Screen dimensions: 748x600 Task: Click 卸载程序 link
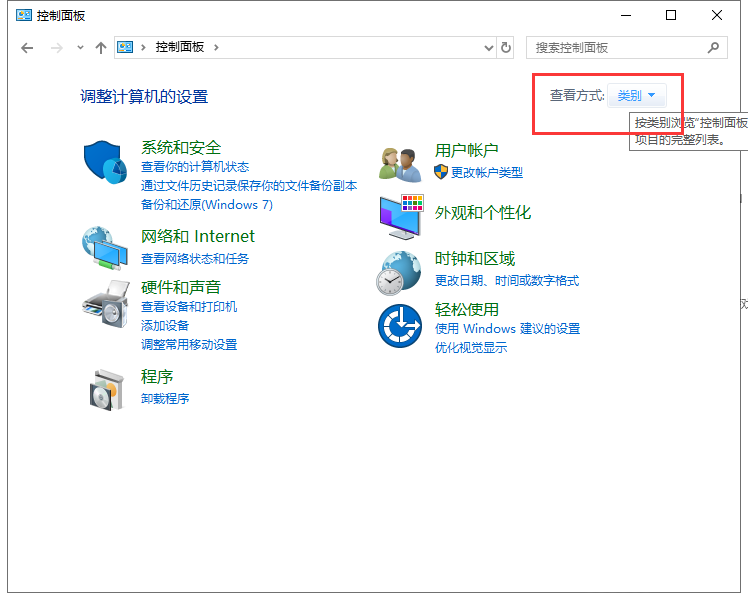click(x=165, y=399)
